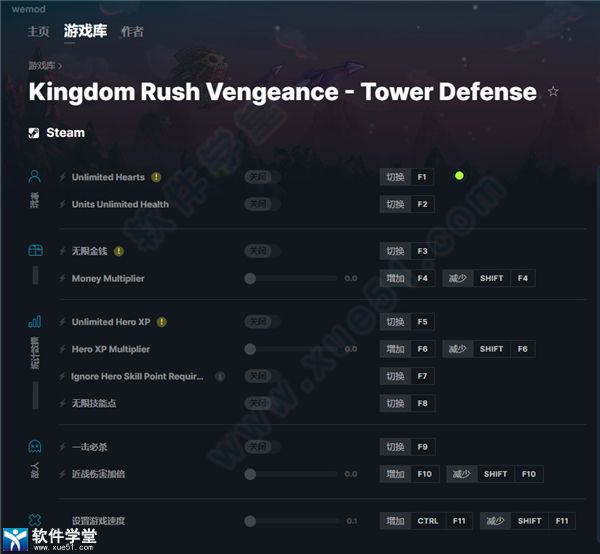This screenshot has height=554, width=600.
Task: Click the favorite star next to game title
Action: (x=553, y=91)
